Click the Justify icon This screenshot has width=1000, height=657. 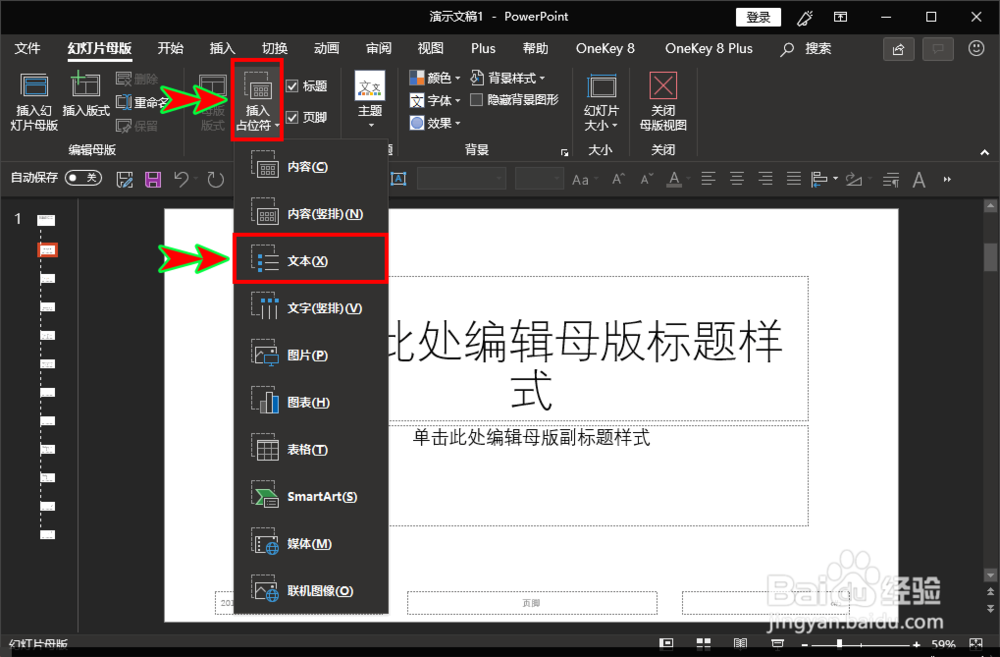(x=793, y=179)
